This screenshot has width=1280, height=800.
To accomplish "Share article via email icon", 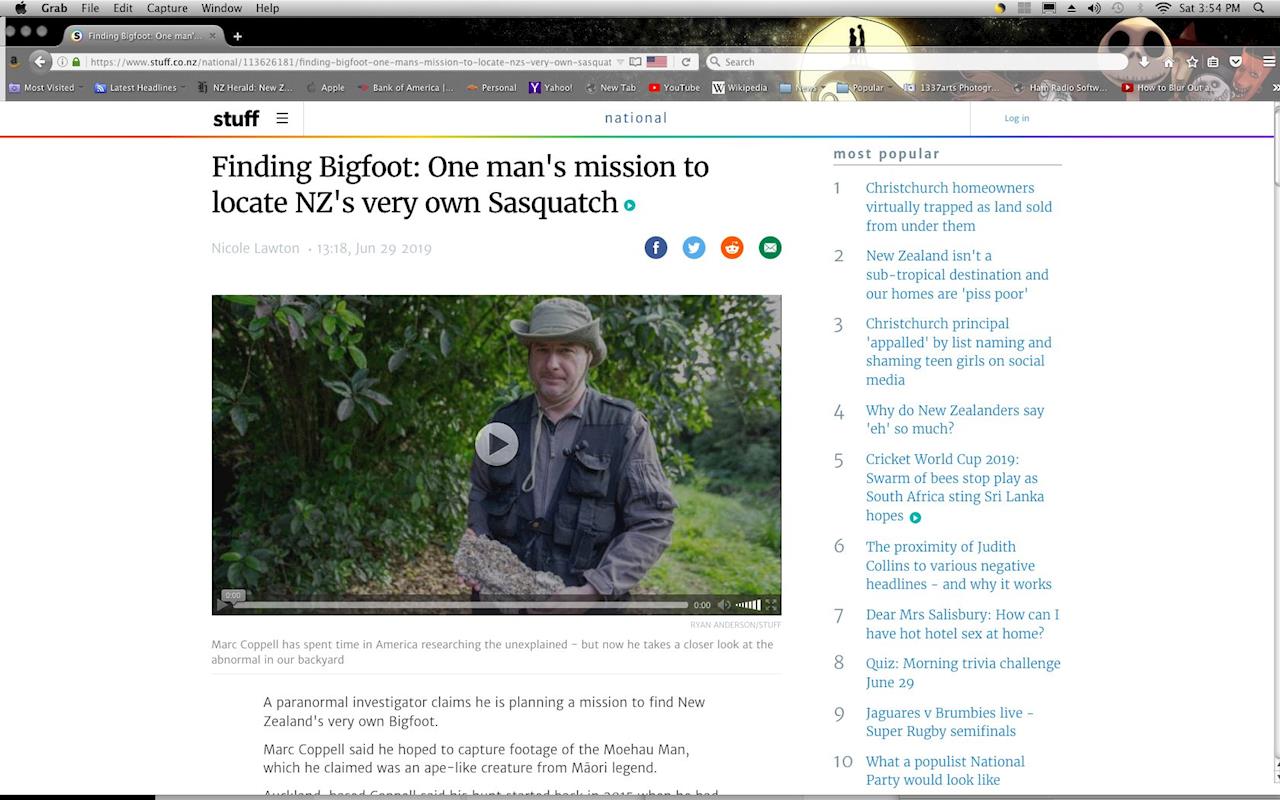I will (x=770, y=248).
